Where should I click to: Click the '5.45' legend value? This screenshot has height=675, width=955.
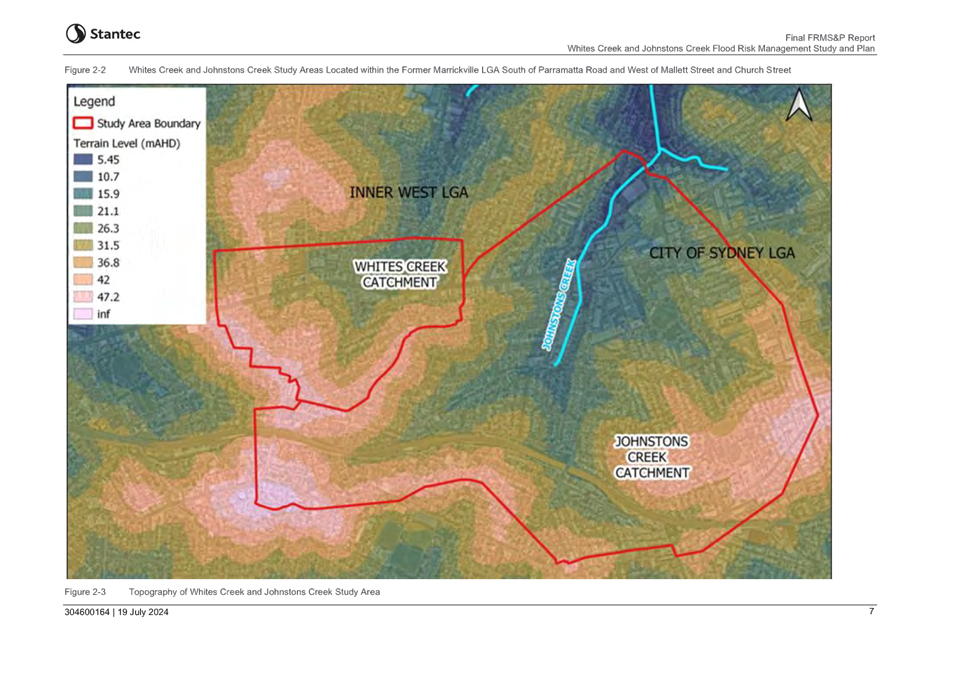[108, 160]
